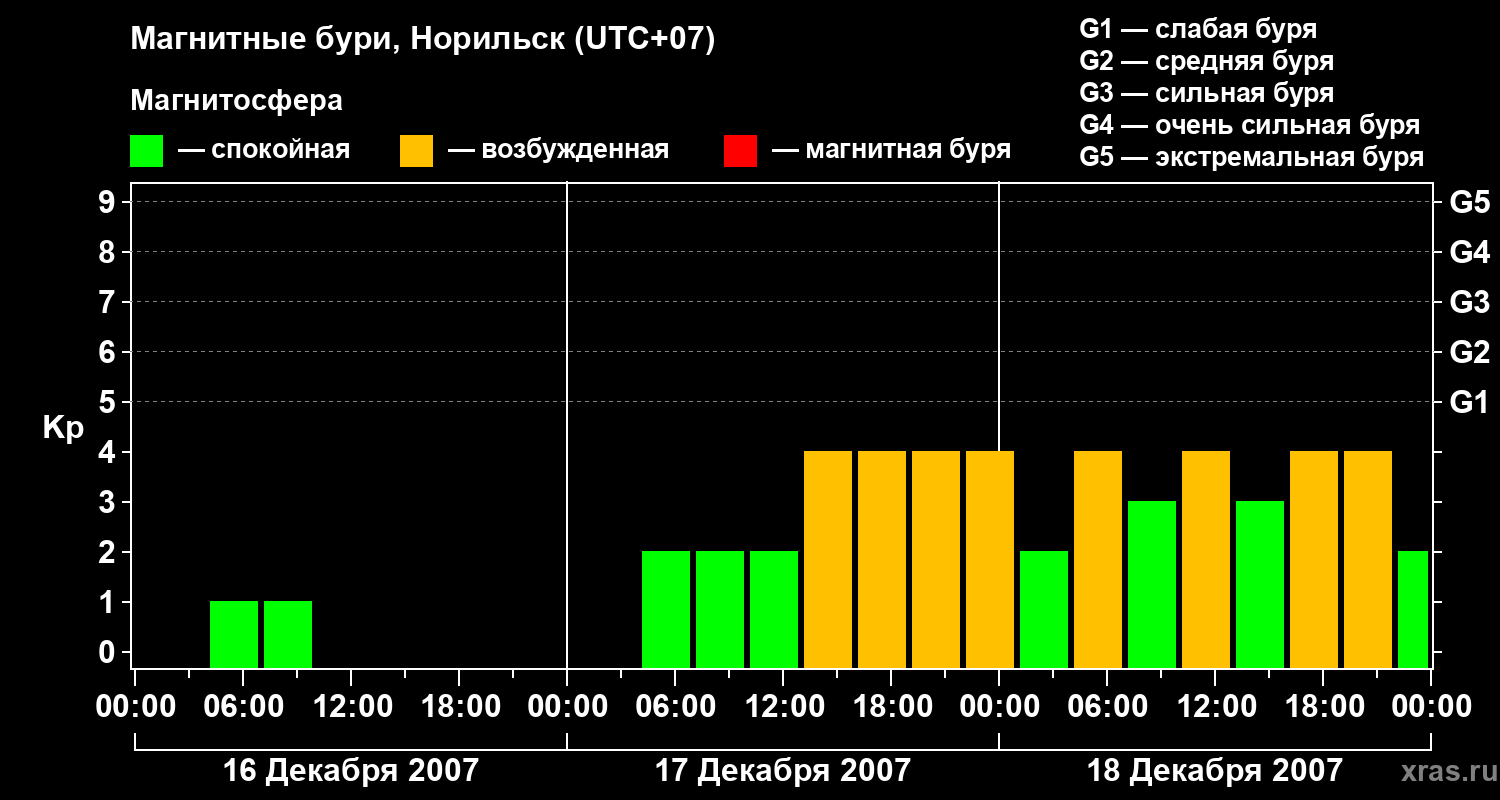Click the G1 label on the right axis
1500x800 pixels.
click(x=1470, y=402)
